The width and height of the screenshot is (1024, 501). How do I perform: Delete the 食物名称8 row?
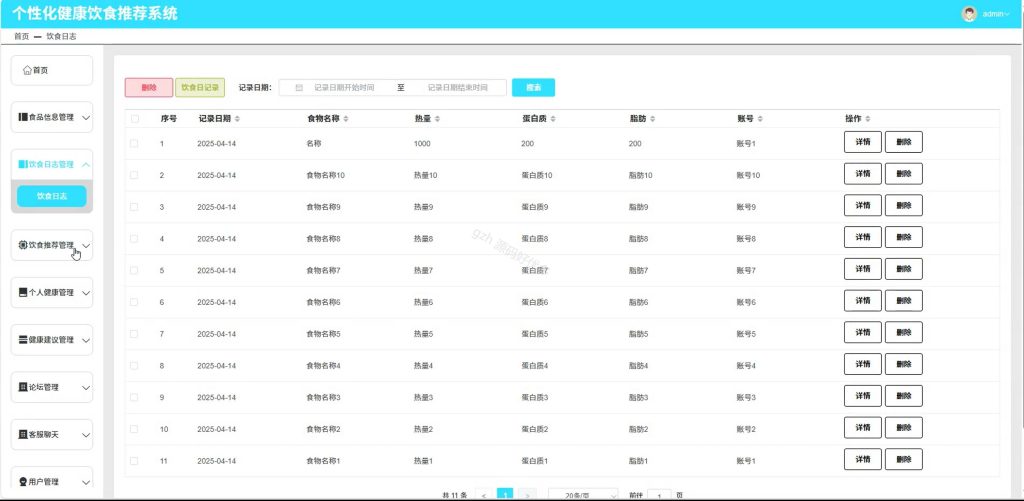[904, 237]
